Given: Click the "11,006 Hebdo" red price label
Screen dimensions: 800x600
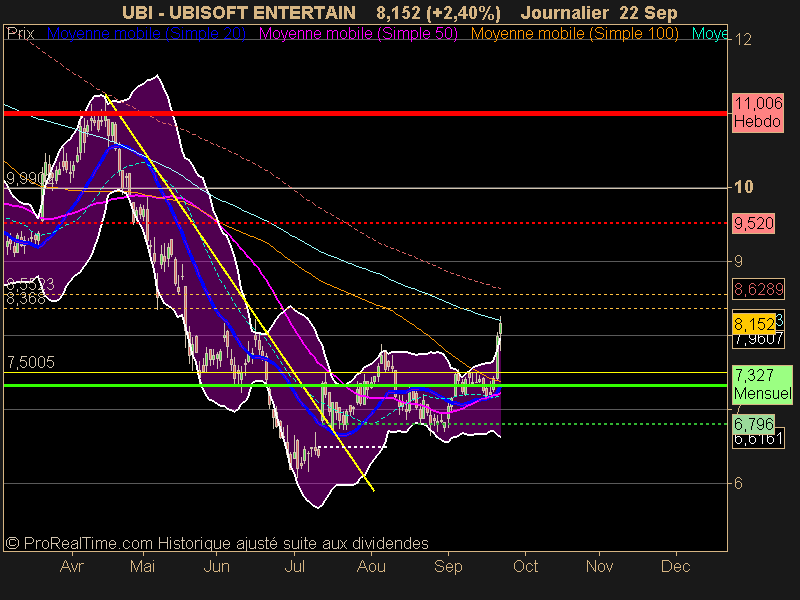Looking at the screenshot, I should (x=758, y=113).
